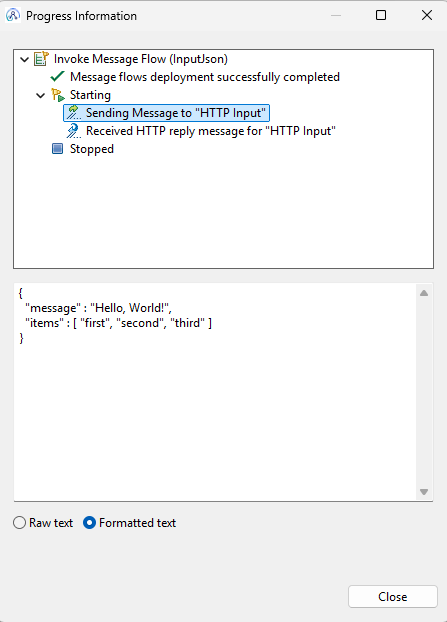This screenshot has height=622, width=447.
Task: Select Sending Message to HTTP Input entry
Action: click(175, 113)
